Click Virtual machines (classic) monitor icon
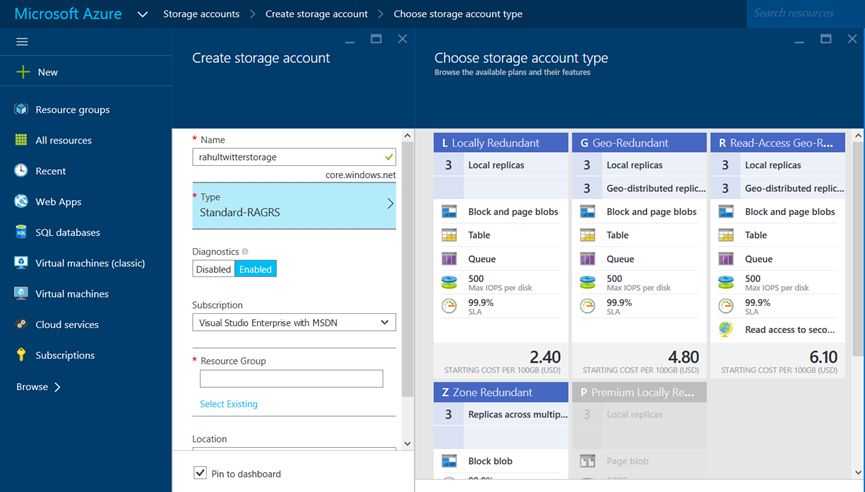This screenshot has height=492, width=865. [21, 263]
